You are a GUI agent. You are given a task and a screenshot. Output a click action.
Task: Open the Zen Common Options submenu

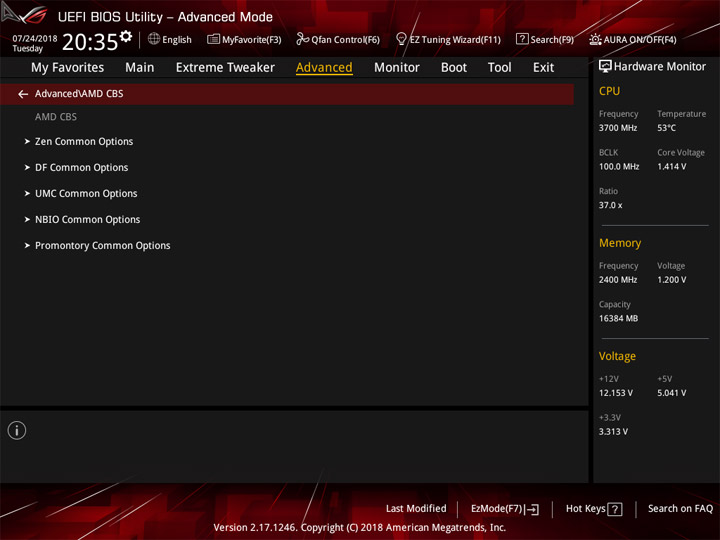point(84,141)
